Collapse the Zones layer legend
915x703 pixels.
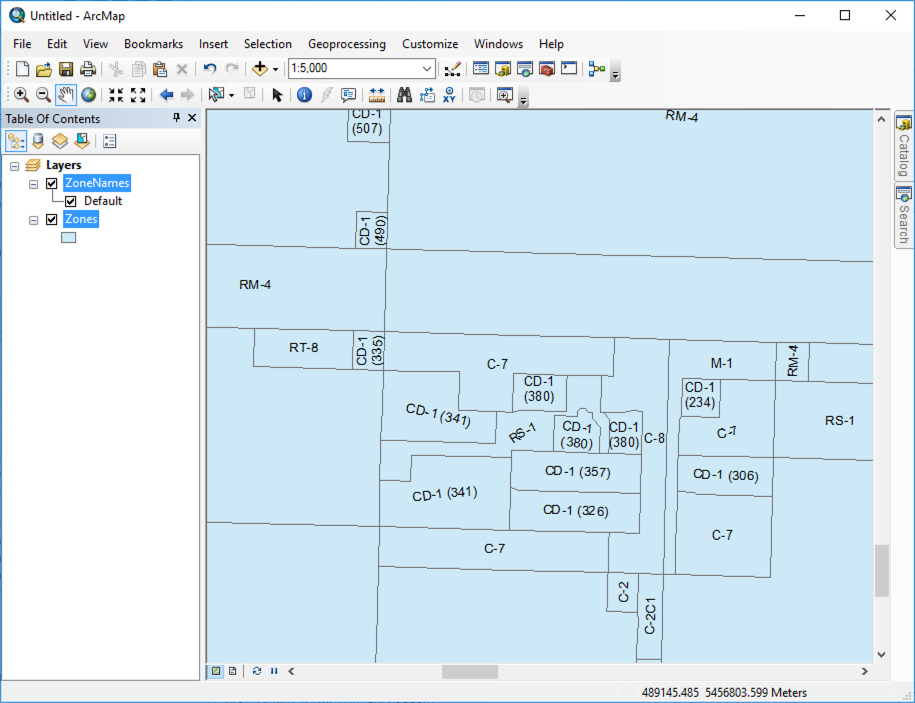34,220
